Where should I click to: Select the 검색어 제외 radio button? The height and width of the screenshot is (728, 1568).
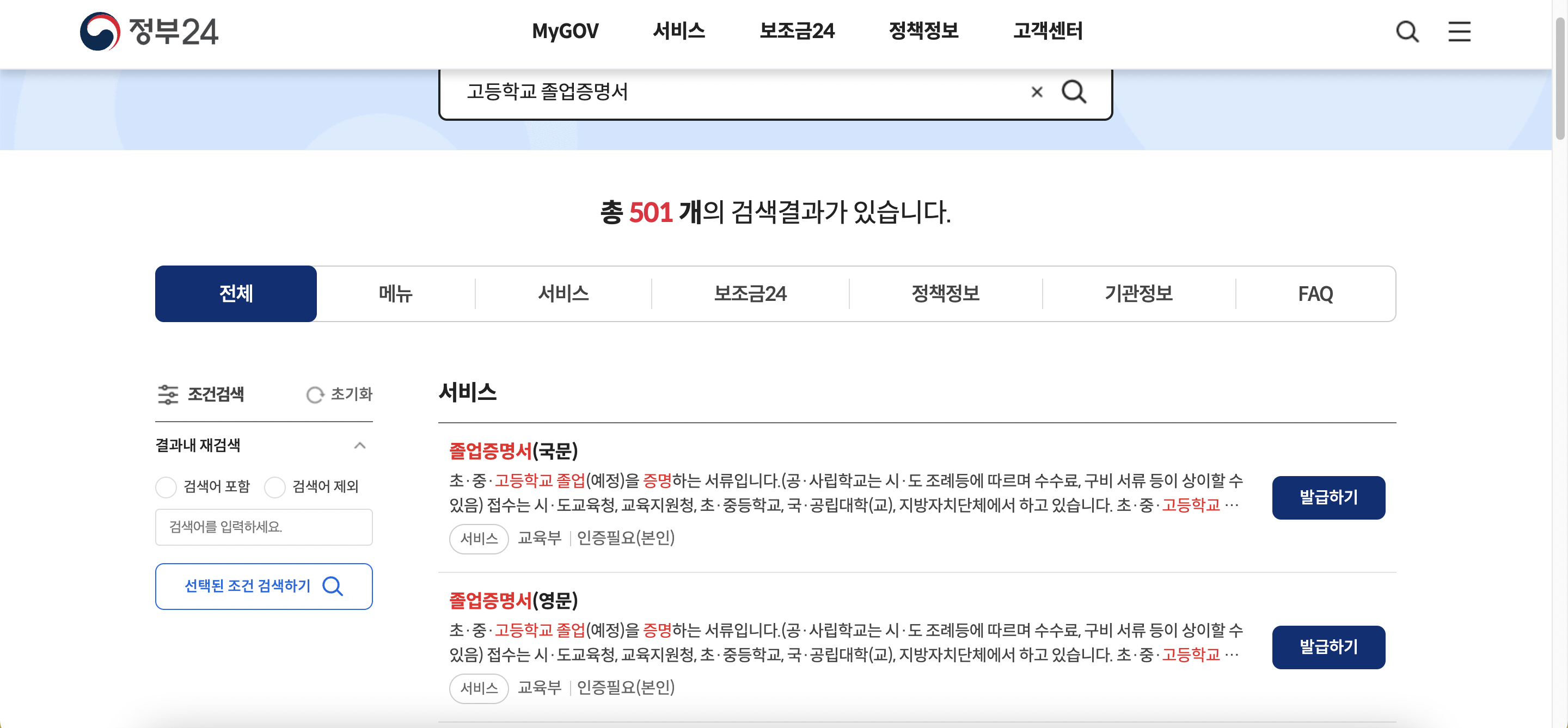(x=274, y=486)
